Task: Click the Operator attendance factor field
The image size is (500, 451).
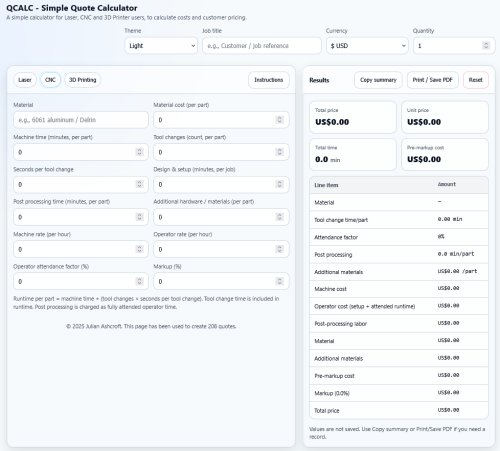Action: pos(81,281)
